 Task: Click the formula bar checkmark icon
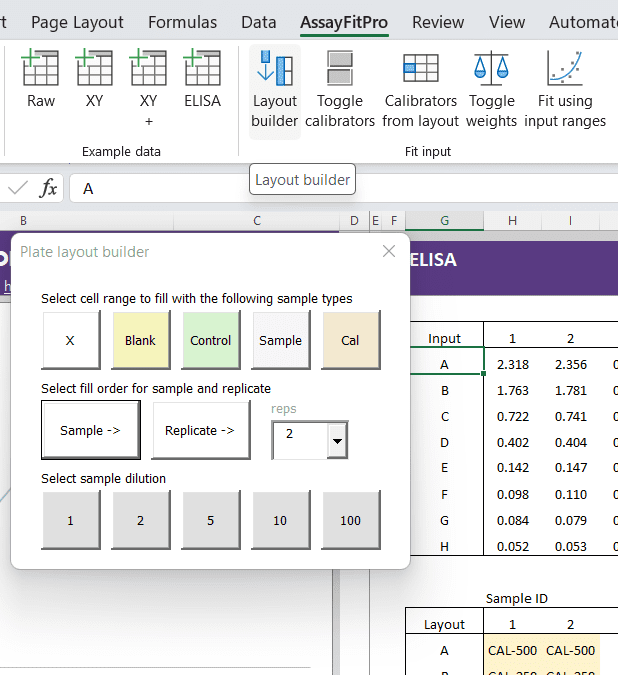point(18,188)
